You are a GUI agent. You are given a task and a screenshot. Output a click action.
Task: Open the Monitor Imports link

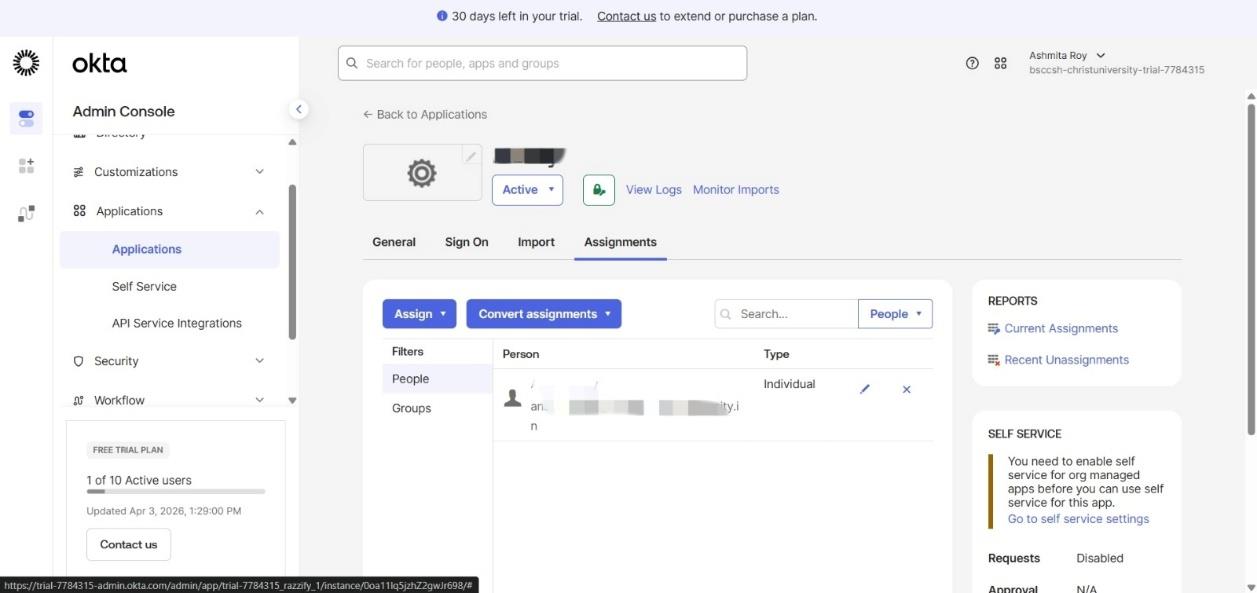(736, 190)
